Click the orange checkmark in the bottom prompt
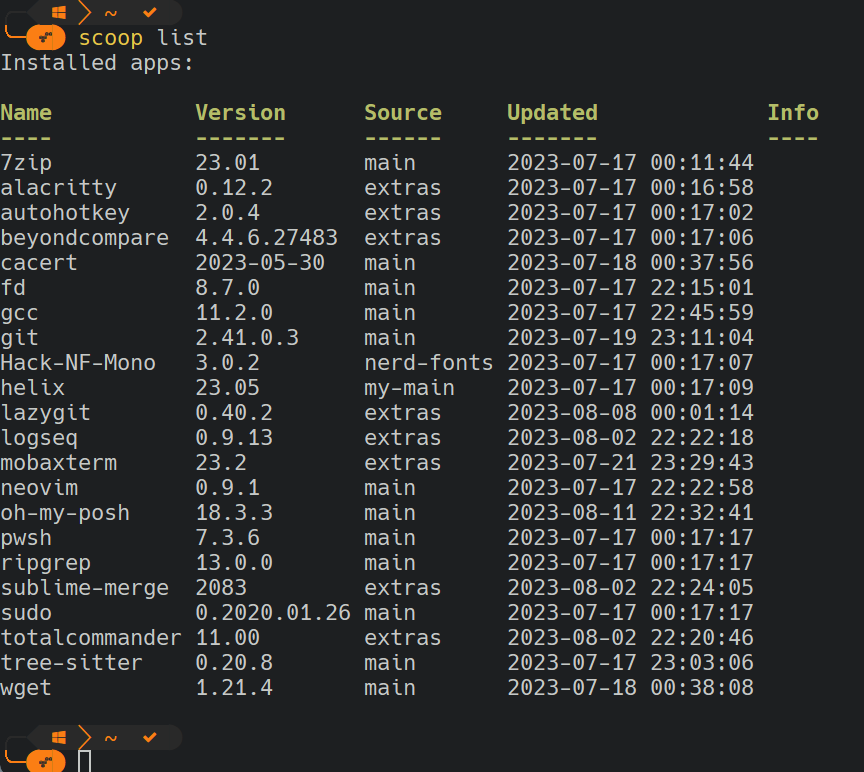This screenshot has height=772, width=864. [x=149, y=737]
